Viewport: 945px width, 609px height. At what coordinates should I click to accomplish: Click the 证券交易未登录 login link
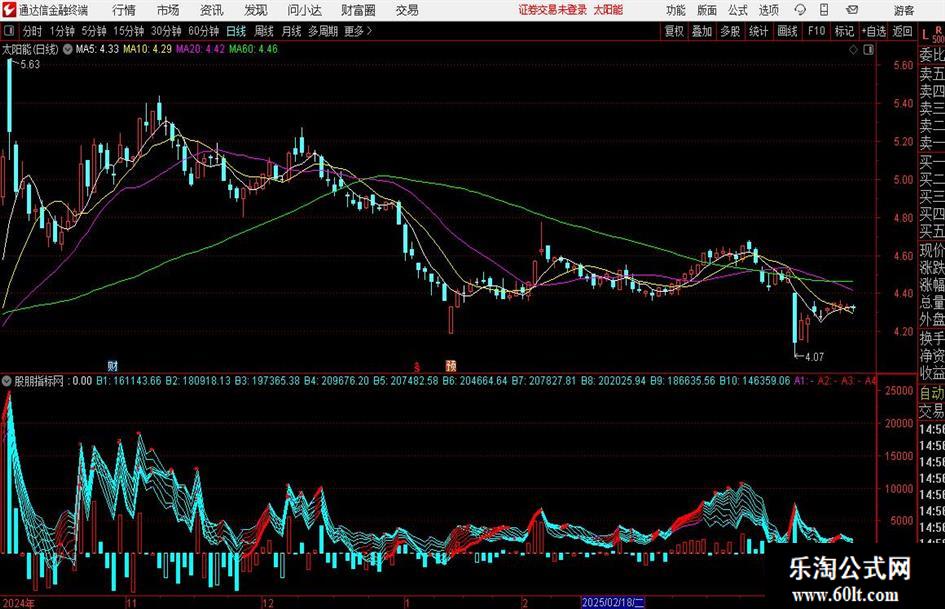pyautogui.click(x=553, y=10)
